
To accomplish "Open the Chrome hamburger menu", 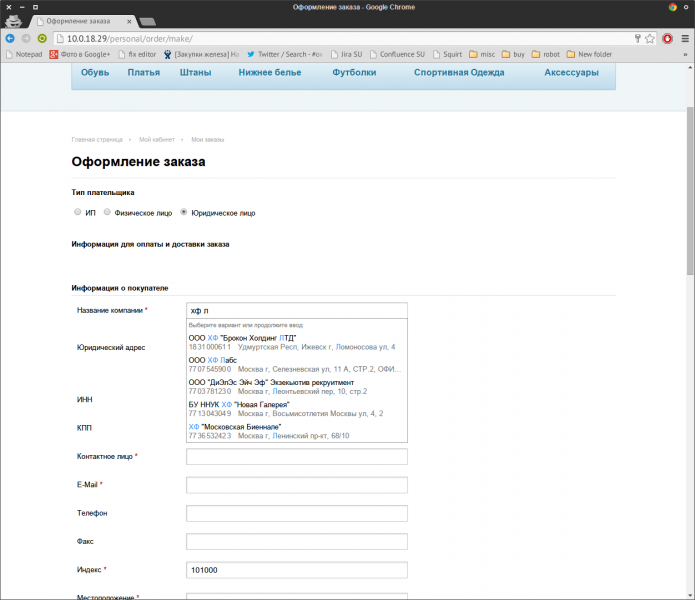I will pos(683,38).
